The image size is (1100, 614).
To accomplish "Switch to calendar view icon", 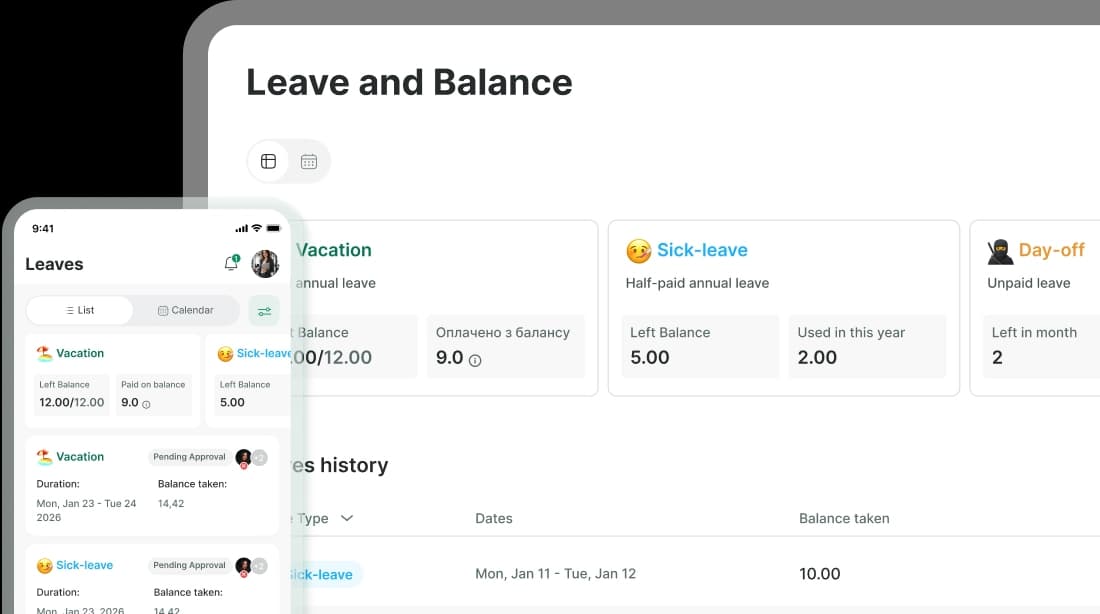I will 309,161.
